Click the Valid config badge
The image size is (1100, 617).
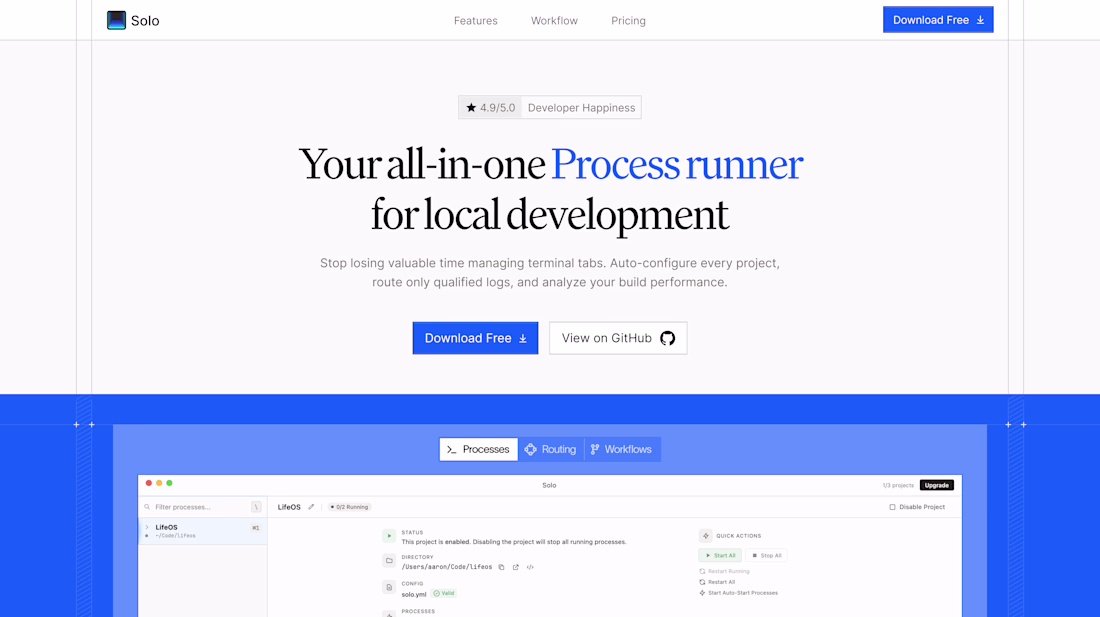(x=444, y=593)
